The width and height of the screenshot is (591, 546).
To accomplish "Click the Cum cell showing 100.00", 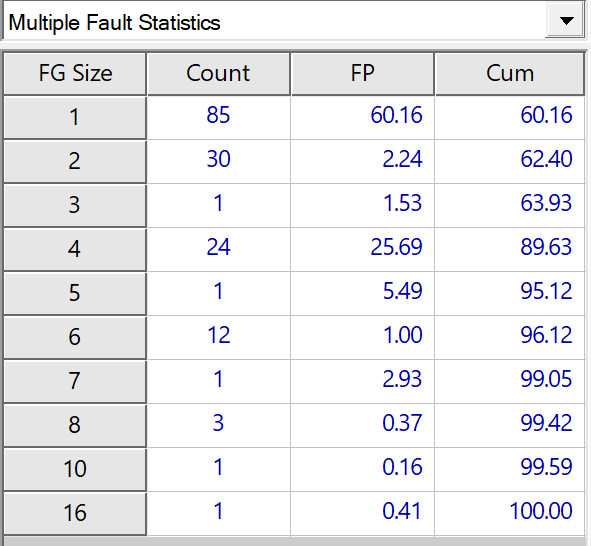I will [x=510, y=513].
